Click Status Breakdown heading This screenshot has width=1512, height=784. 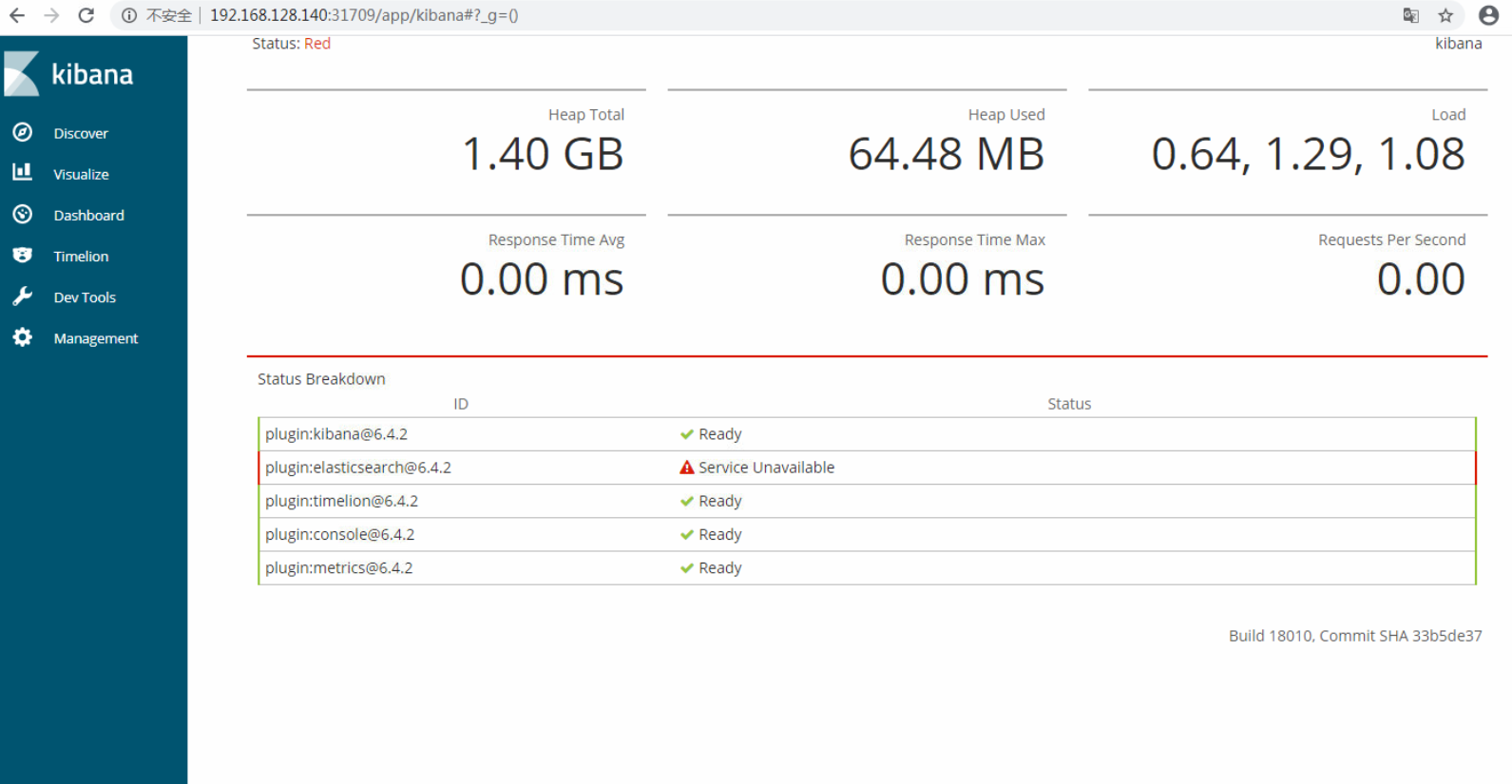point(321,378)
